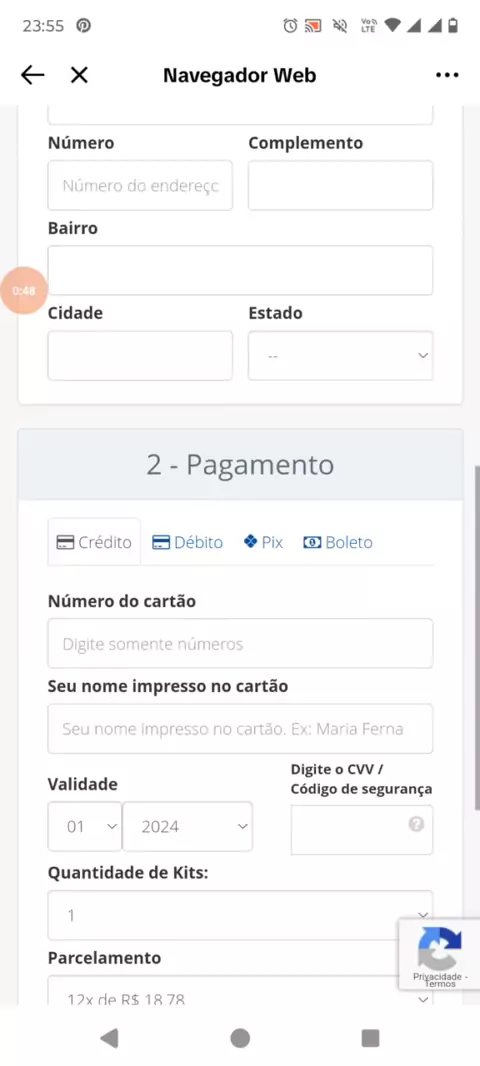Select the Crédito payment tab
480x1066 pixels.
click(94, 543)
